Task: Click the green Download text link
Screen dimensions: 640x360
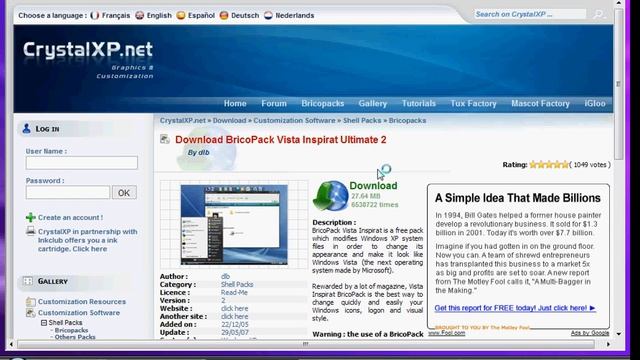Action: (373, 186)
